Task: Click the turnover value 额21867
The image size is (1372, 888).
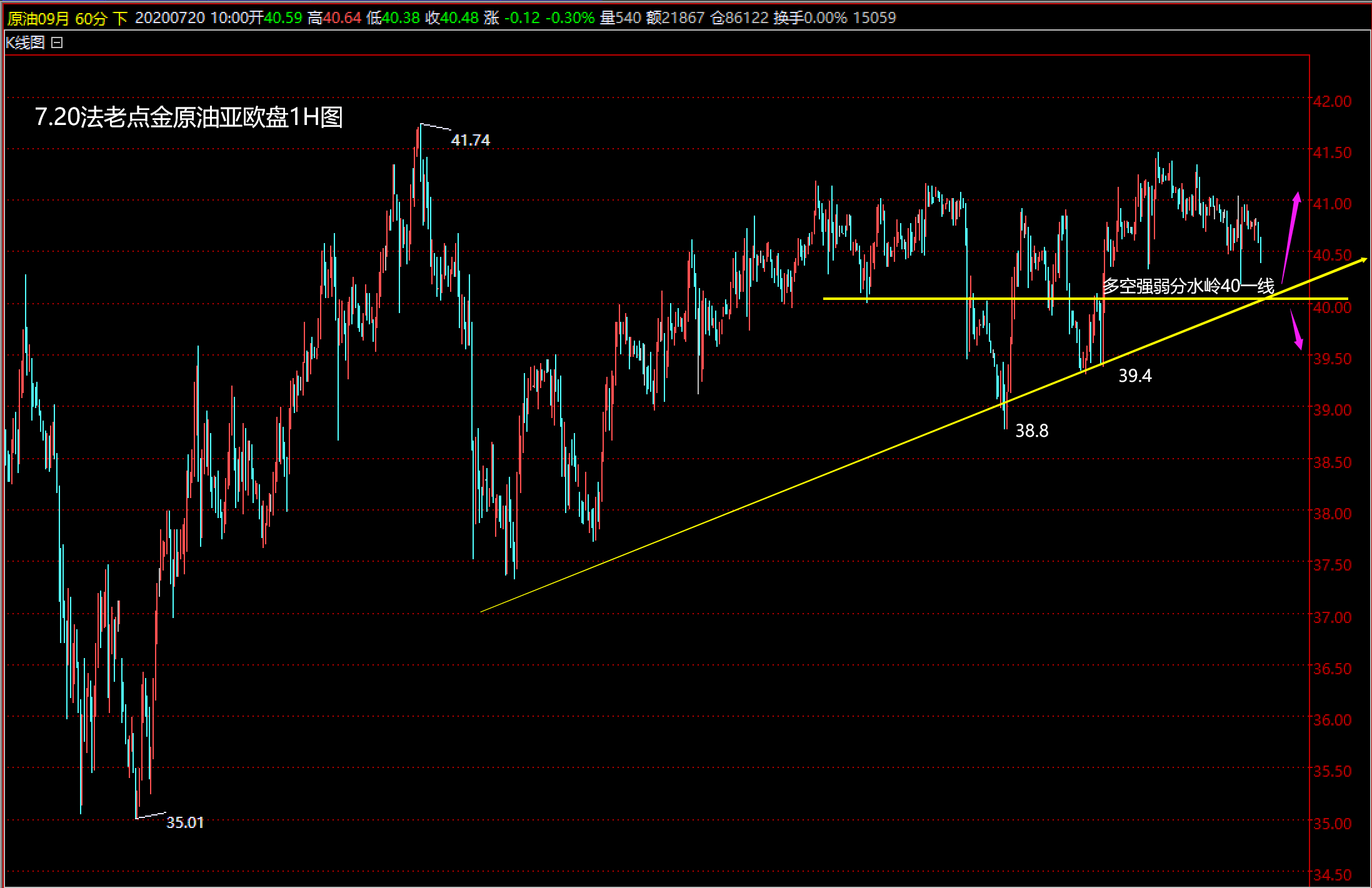Action: 676,17
